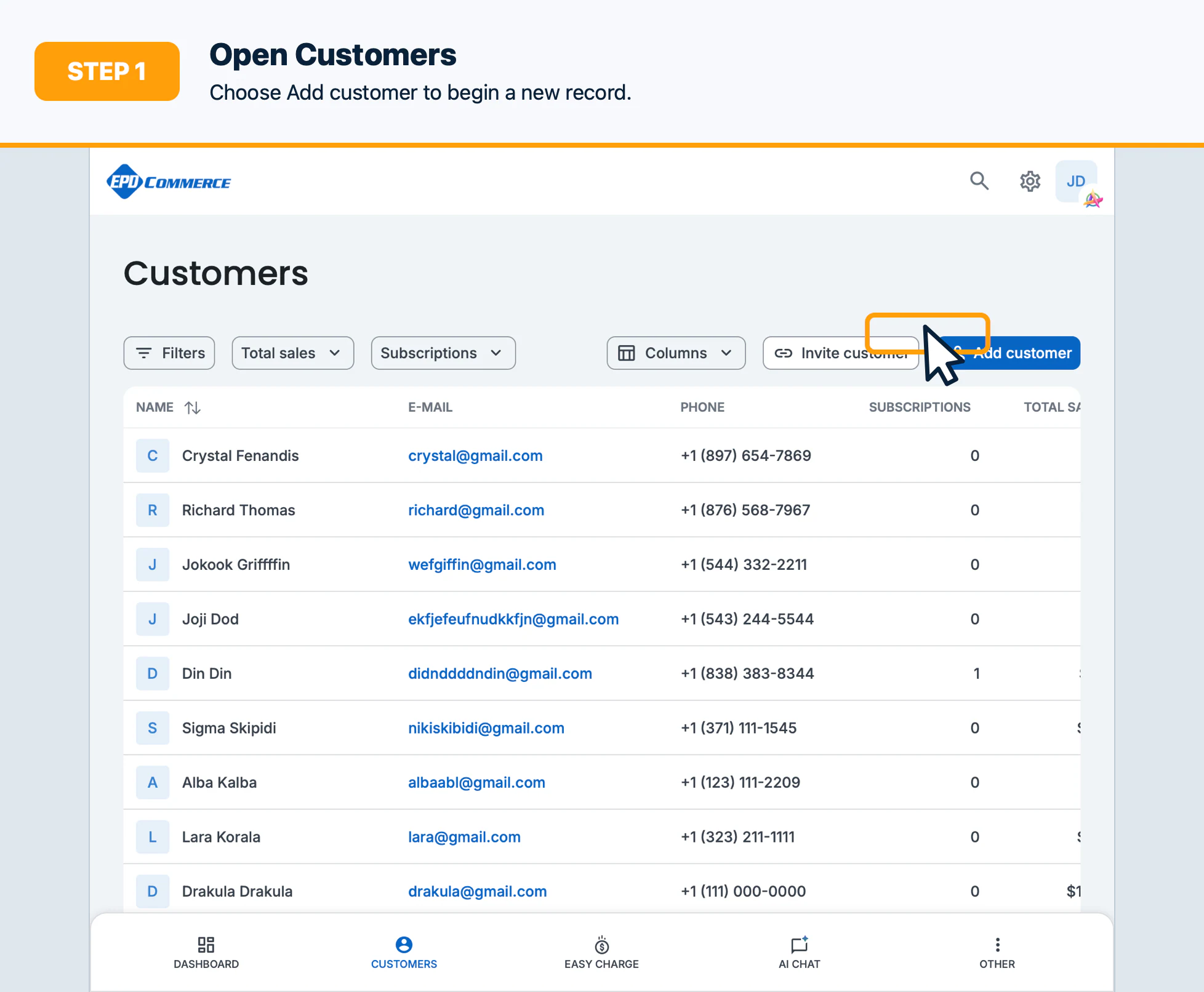Select customer name Richard Thomas

(238, 510)
